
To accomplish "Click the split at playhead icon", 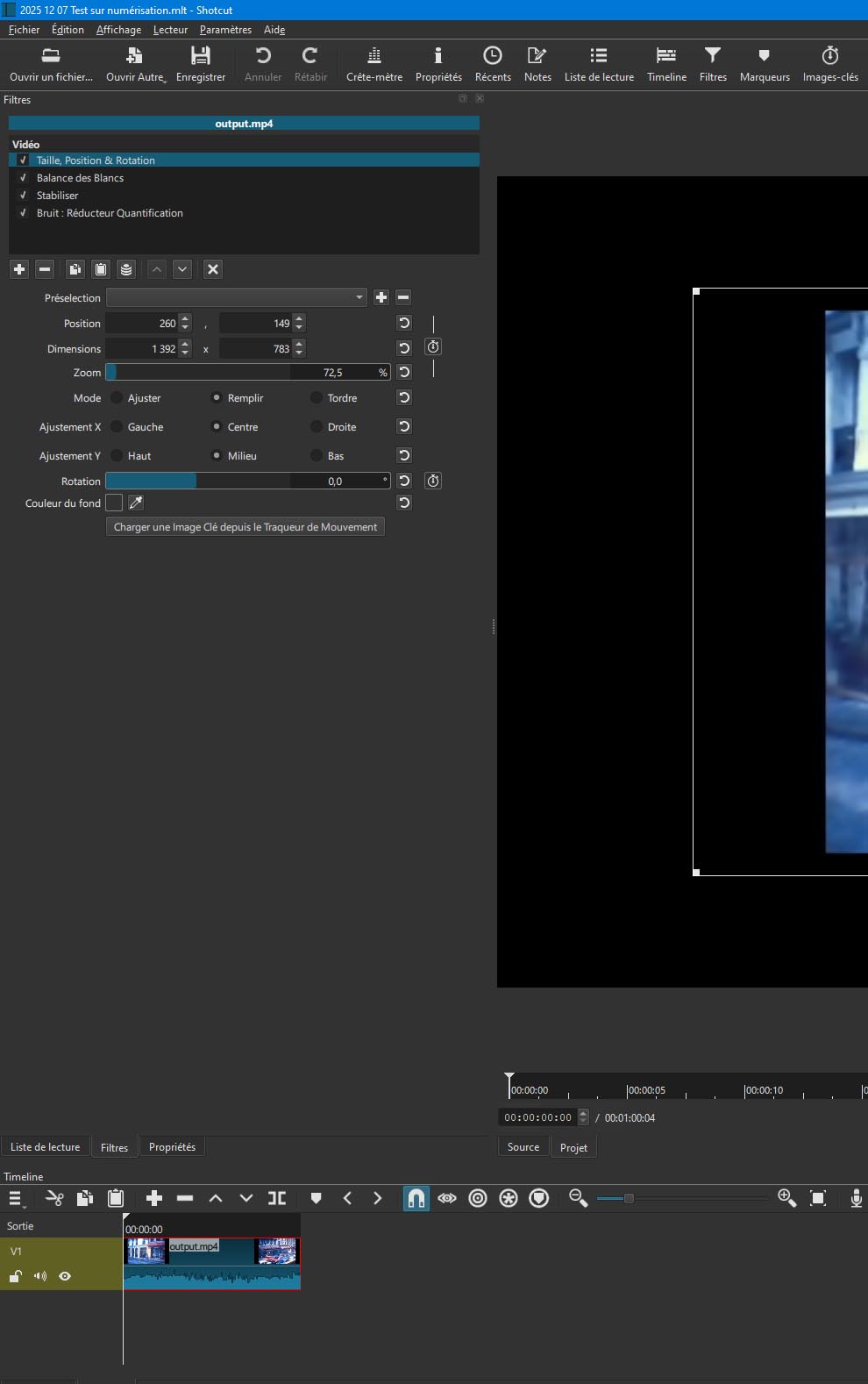I will point(277,1198).
